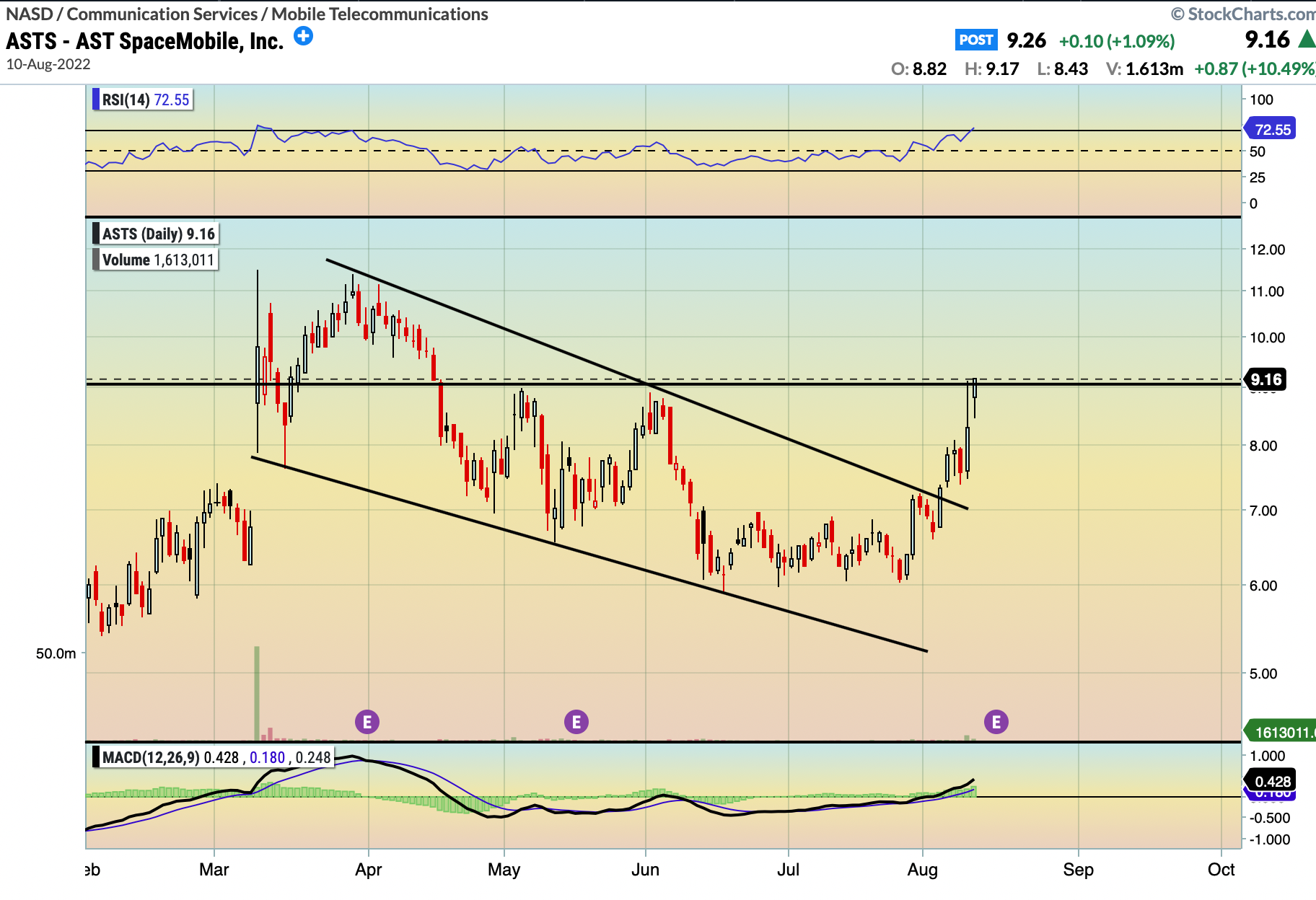Click the 50.0m volume axis label
The width and height of the screenshot is (1316, 900).
[x=56, y=653]
